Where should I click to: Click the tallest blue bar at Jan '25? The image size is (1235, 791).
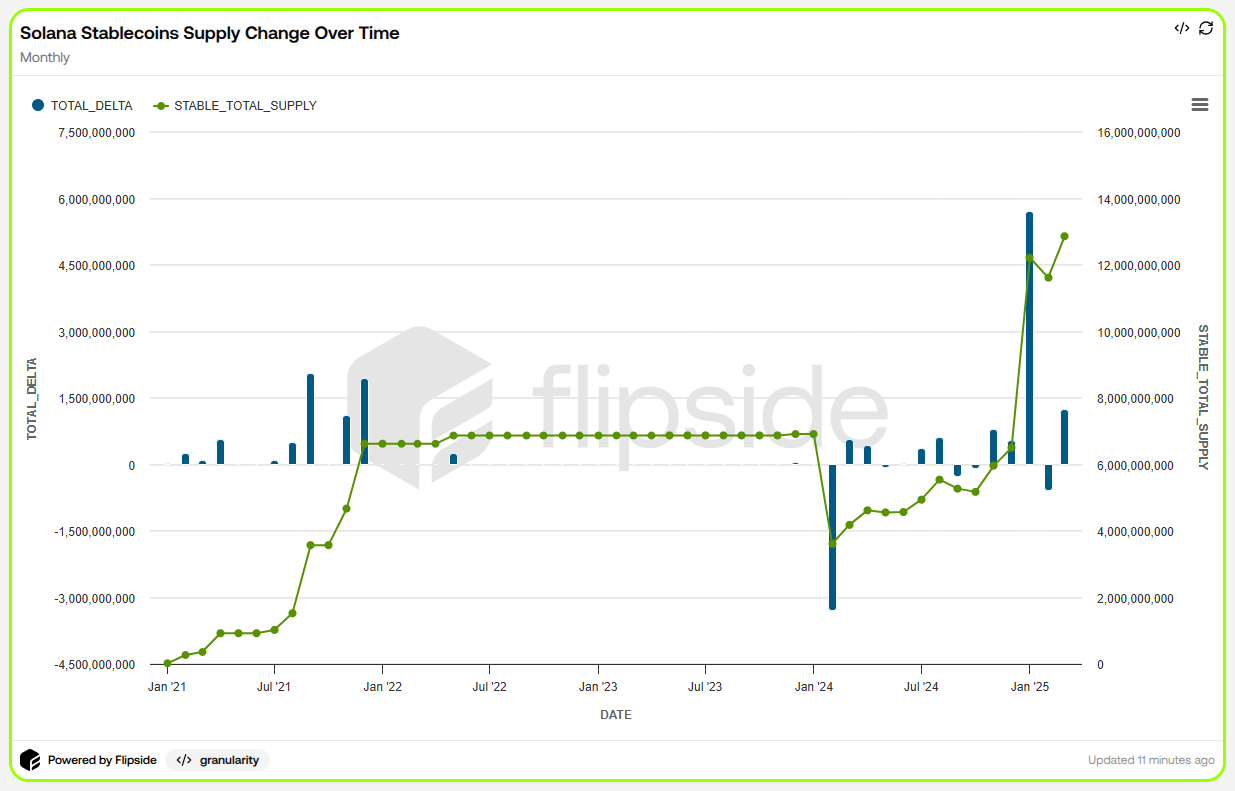click(x=1029, y=338)
